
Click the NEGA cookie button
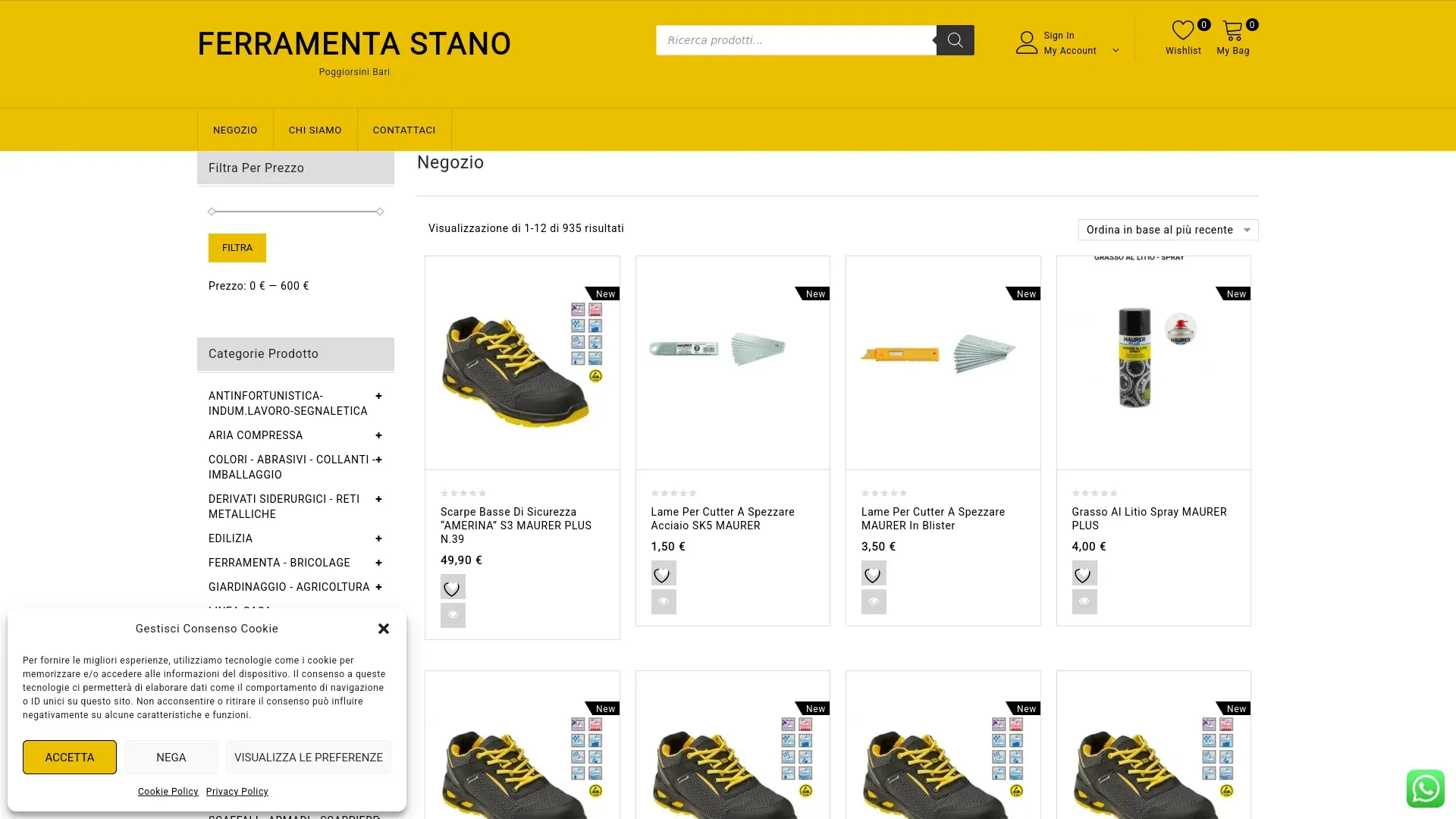tap(171, 758)
